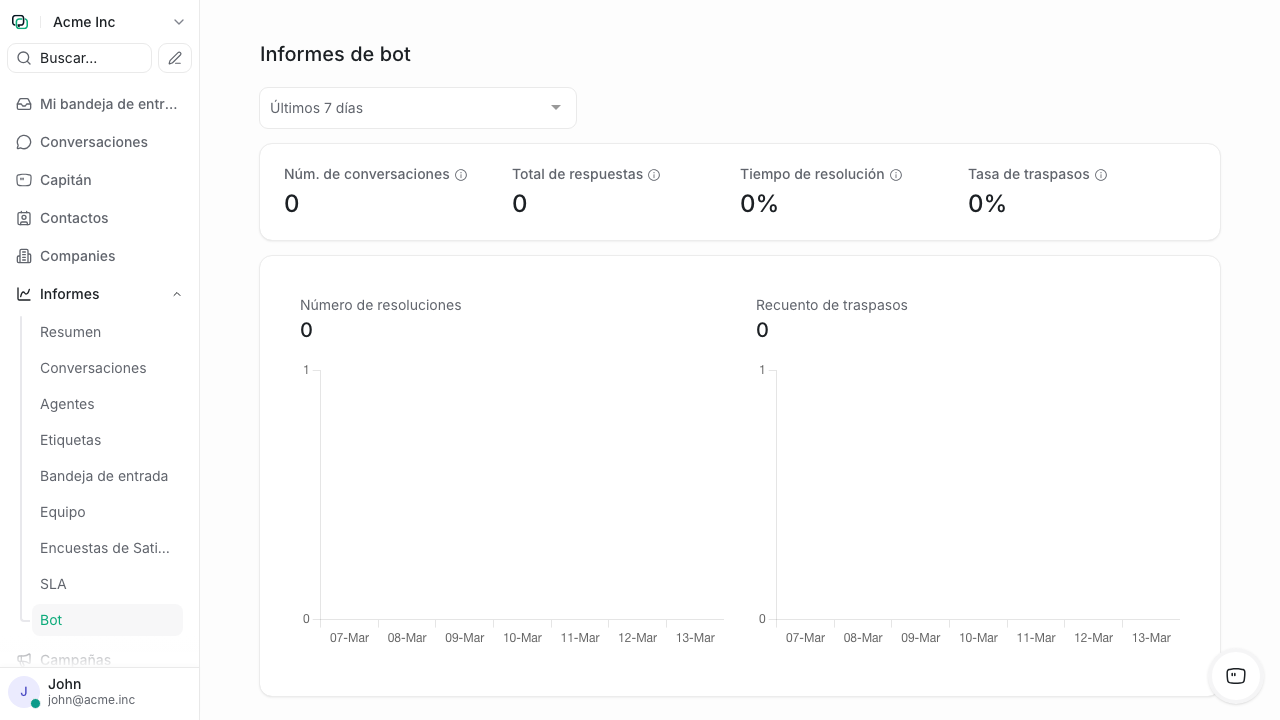Screen dimensions: 1280x720
Task: Open the Últimos 7 días dropdown
Action: click(x=417, y=107)
